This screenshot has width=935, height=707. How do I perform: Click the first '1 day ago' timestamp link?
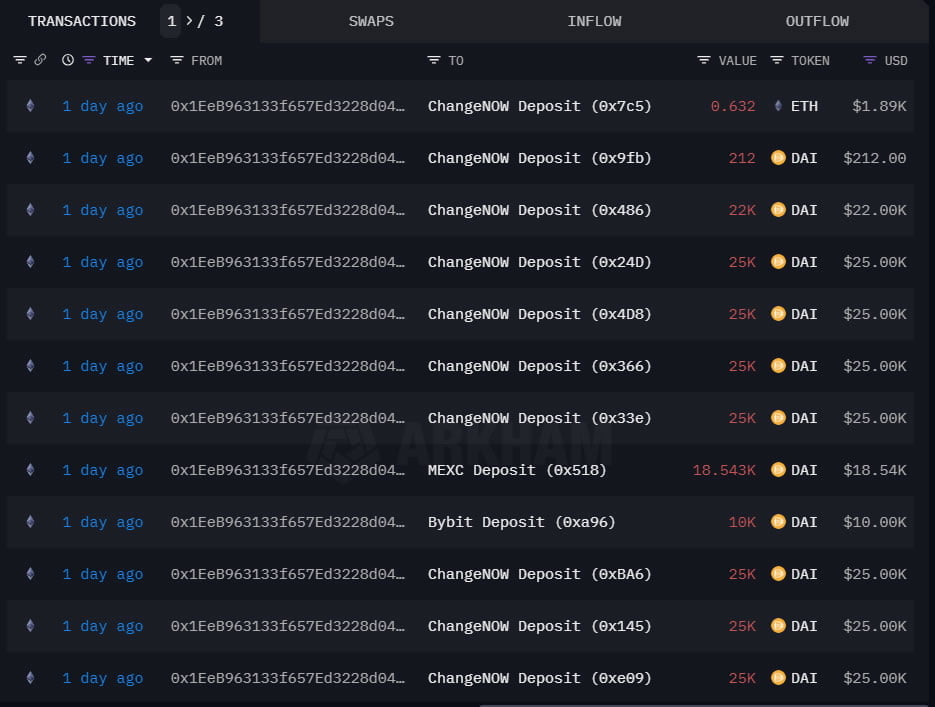click(102, 105)
